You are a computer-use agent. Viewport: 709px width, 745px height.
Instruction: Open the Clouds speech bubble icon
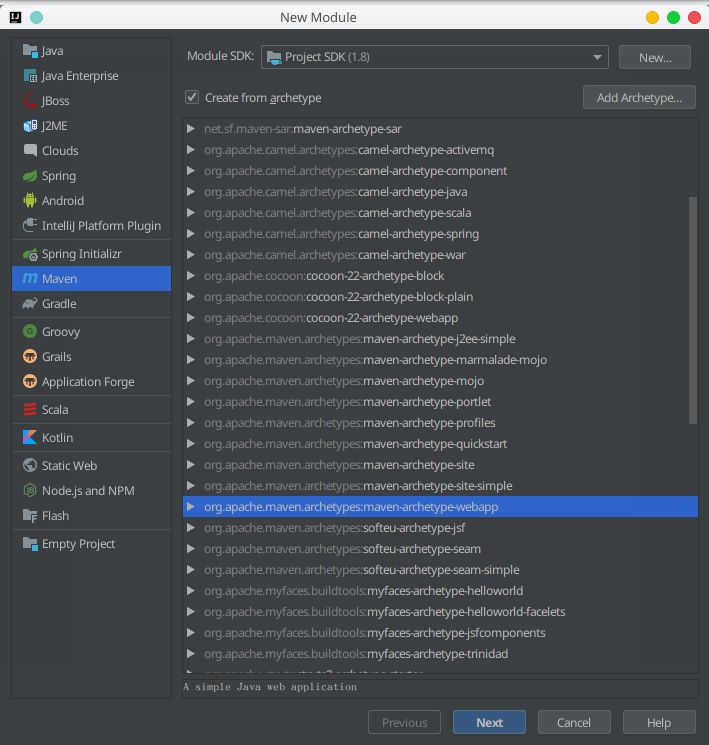tap(30, 151)
